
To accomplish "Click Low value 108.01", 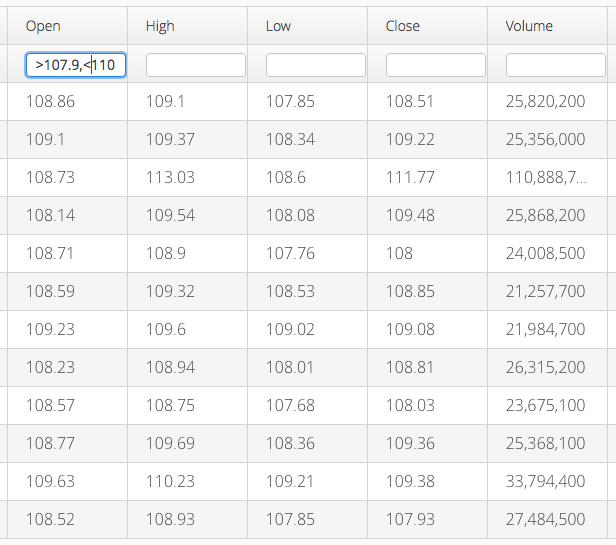I will 290,367.
